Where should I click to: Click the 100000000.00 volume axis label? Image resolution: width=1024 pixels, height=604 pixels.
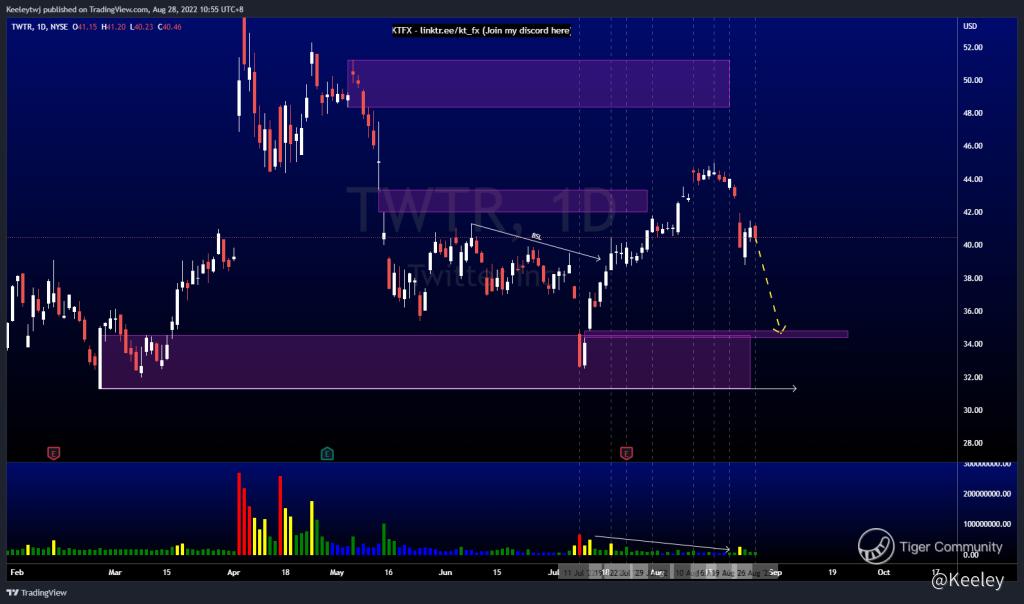click(987, 524)
